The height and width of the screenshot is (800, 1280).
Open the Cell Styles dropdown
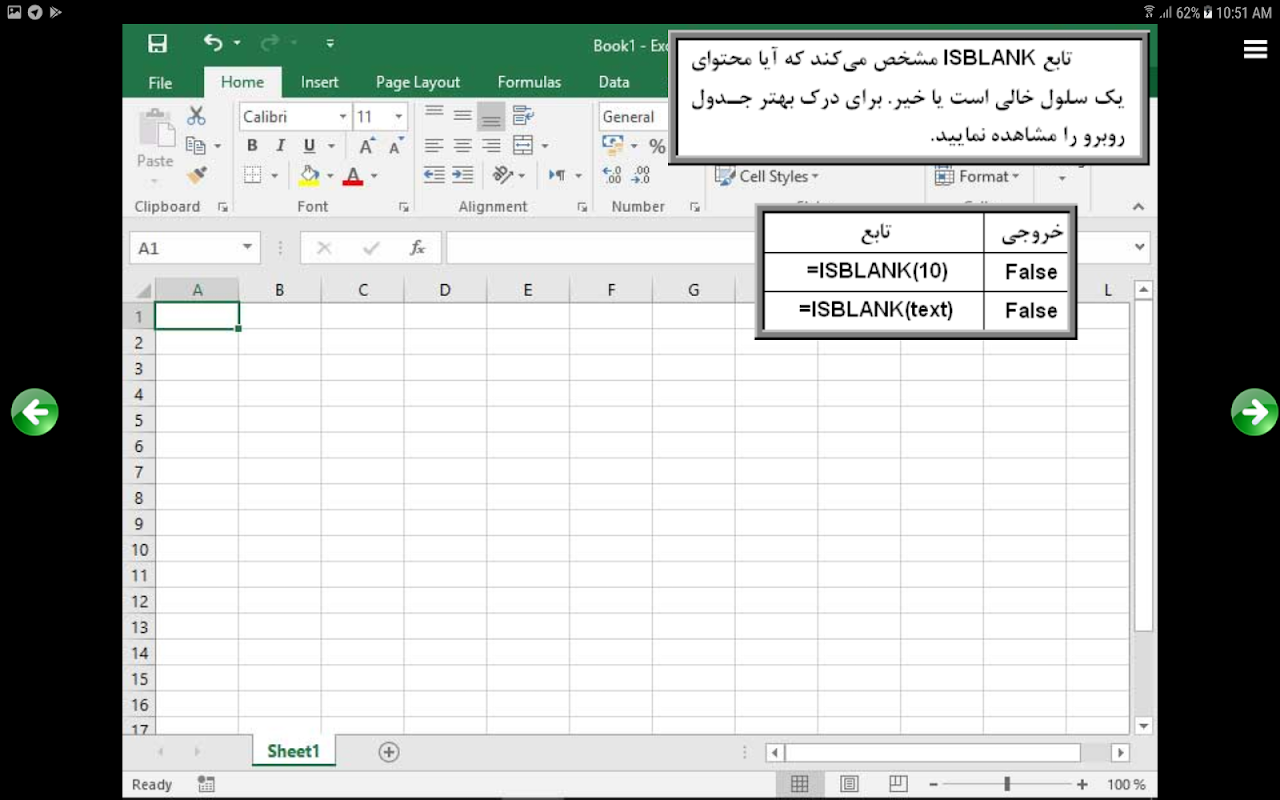(767, 177)
